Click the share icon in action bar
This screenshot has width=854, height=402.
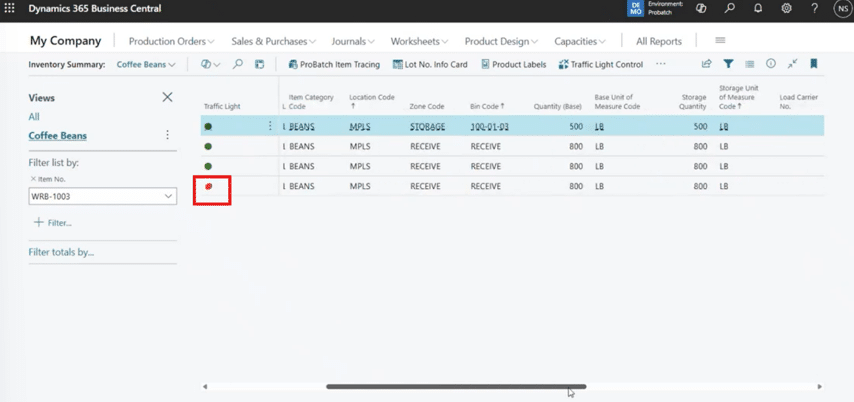pyautogui.click(x=706, y=64)
